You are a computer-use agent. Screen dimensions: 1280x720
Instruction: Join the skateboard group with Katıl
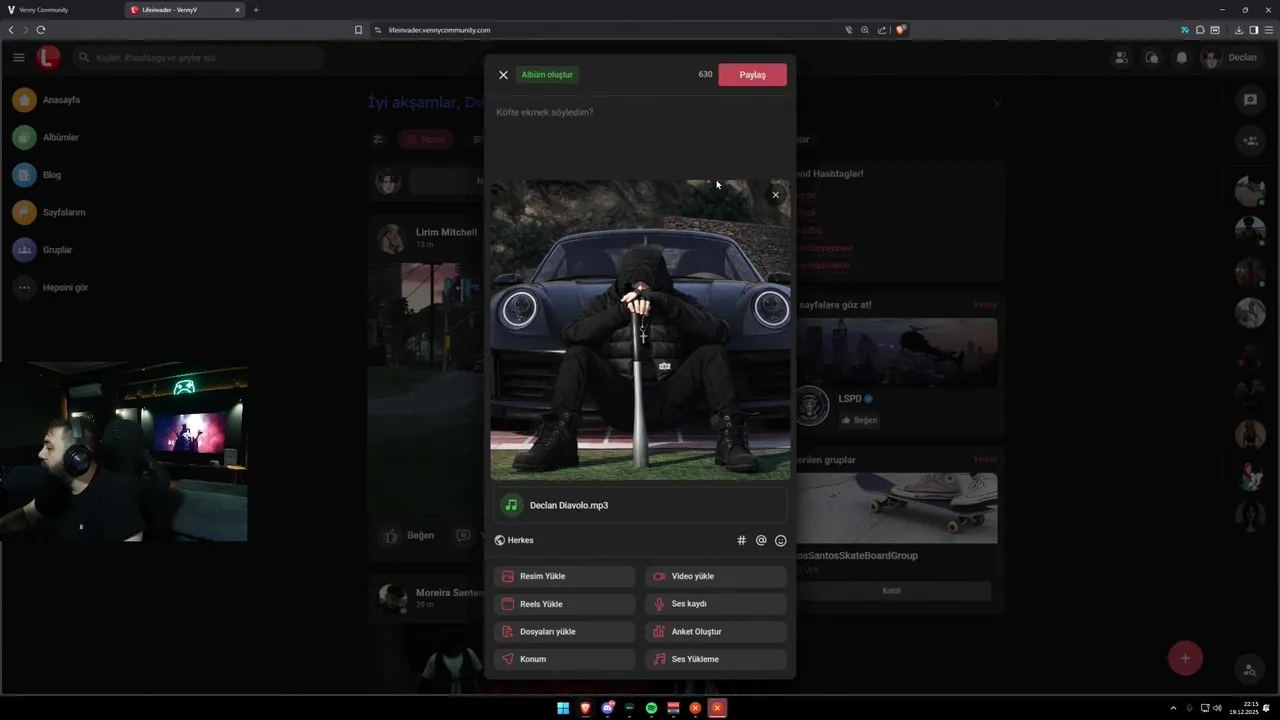point(891,591)
